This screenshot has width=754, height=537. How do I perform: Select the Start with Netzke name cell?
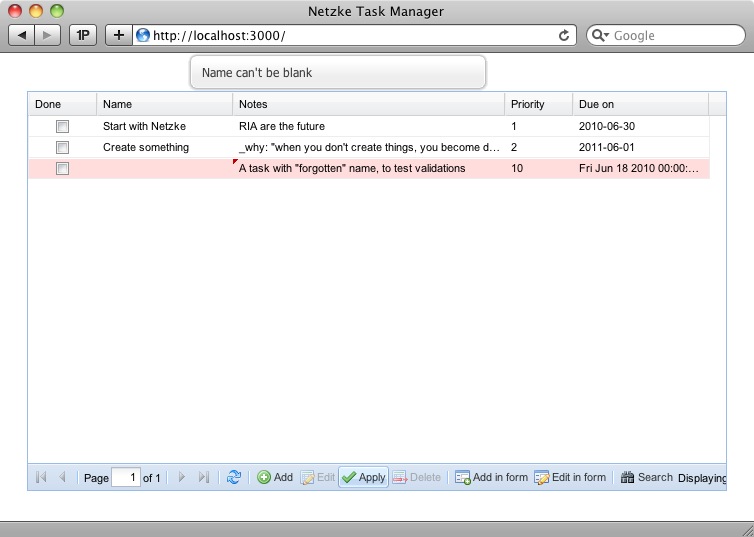(x=164, y=126)
